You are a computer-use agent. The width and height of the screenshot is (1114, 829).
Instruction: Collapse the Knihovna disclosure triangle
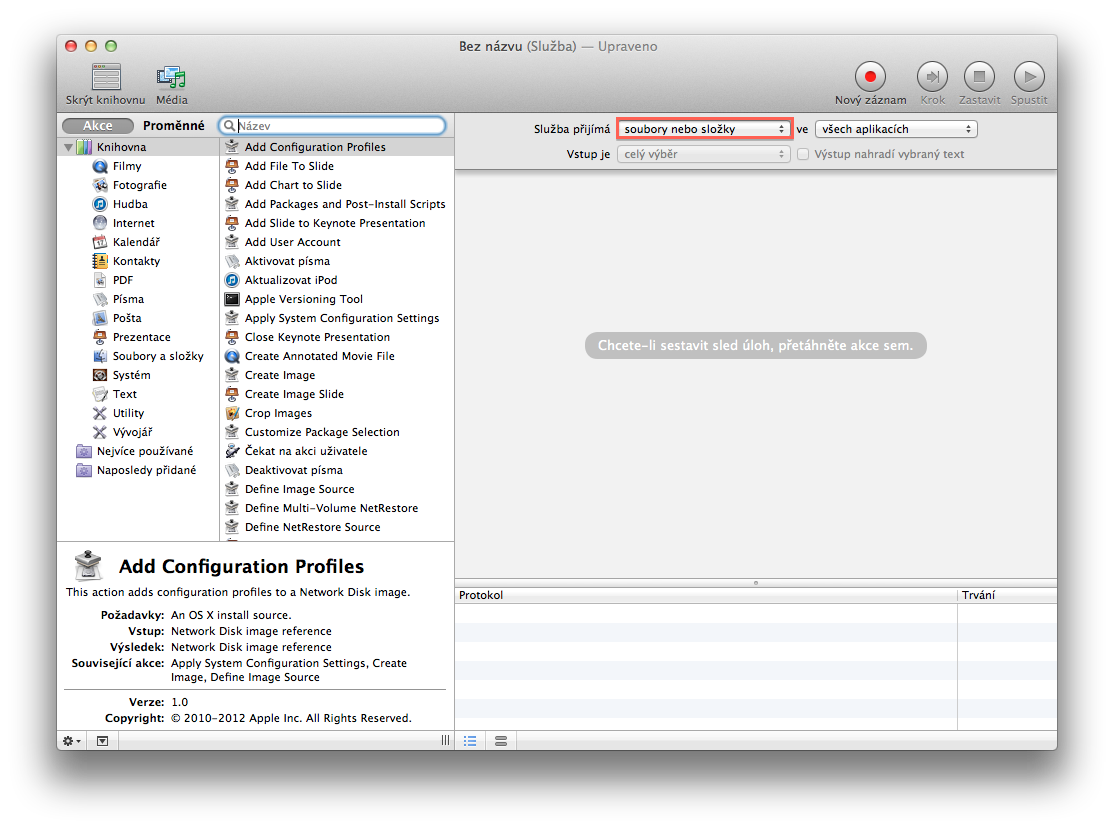(x=68, y=148)
